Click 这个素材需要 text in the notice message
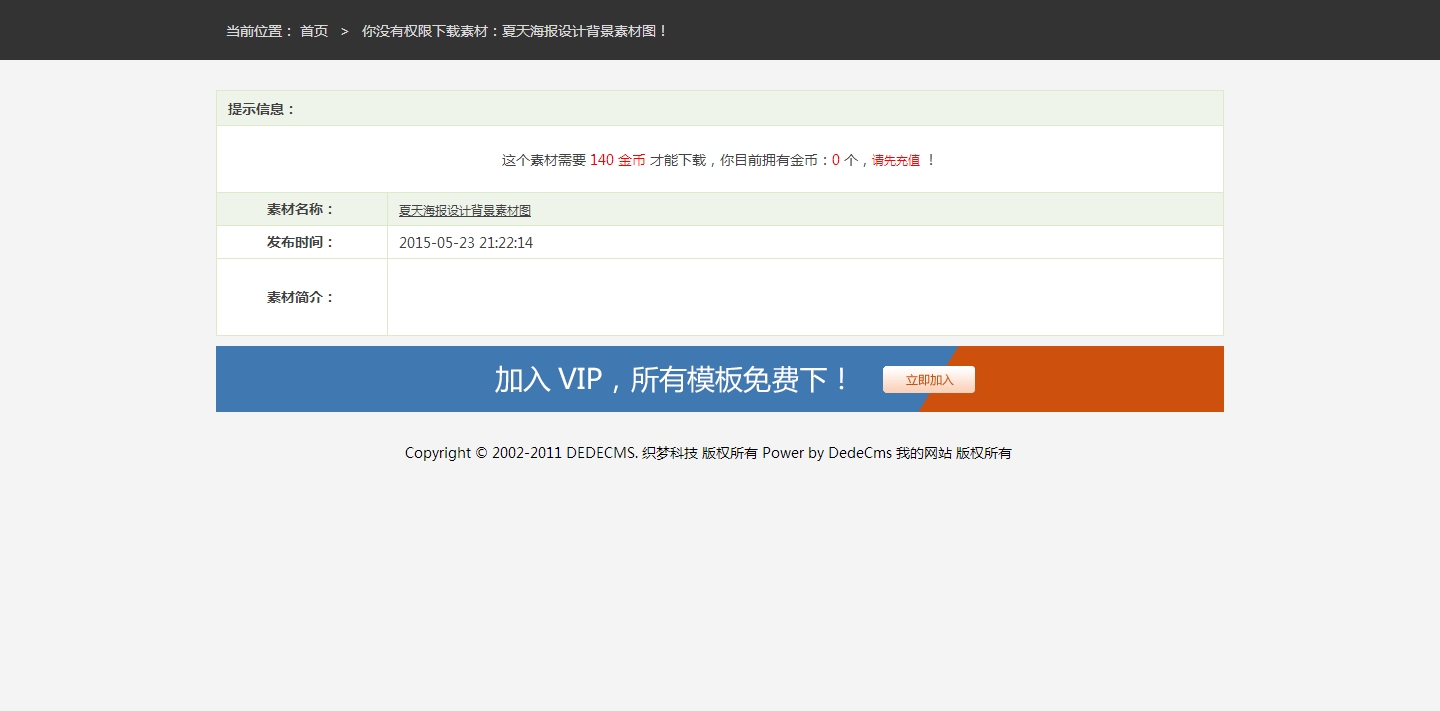 543,160
